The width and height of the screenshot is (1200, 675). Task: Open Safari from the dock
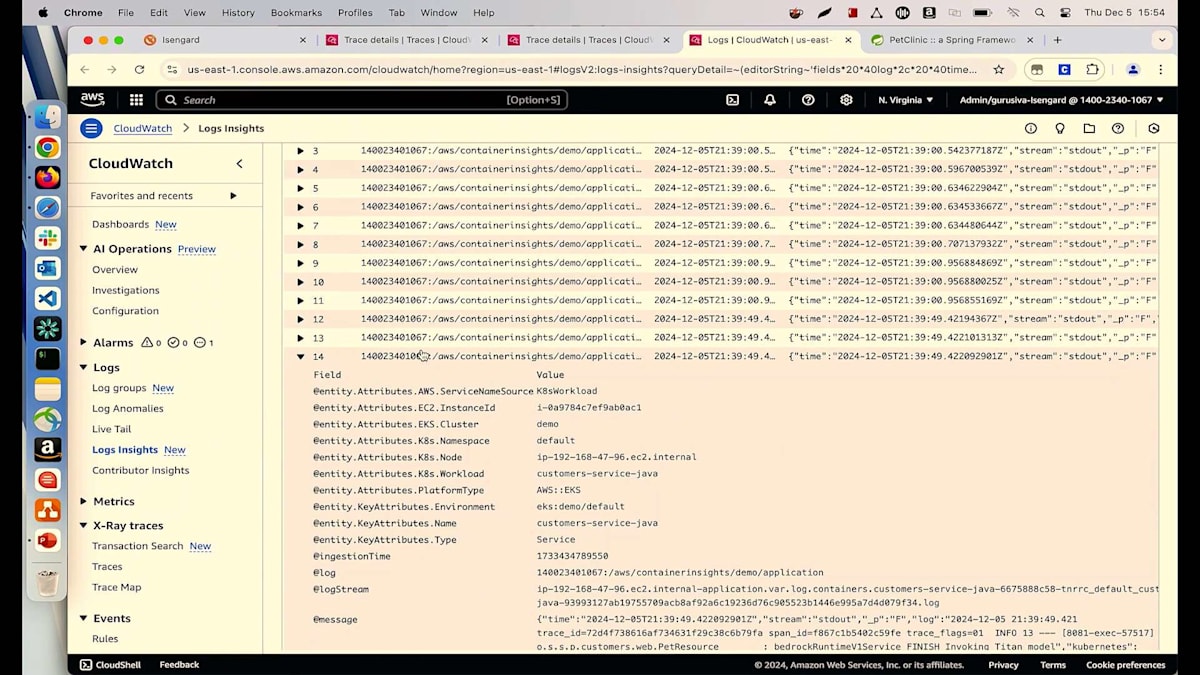click(x=47, y=208)
